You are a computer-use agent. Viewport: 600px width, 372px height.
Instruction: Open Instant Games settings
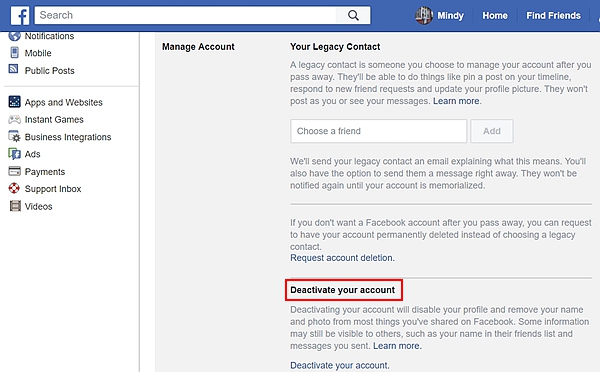pos(54,119)
